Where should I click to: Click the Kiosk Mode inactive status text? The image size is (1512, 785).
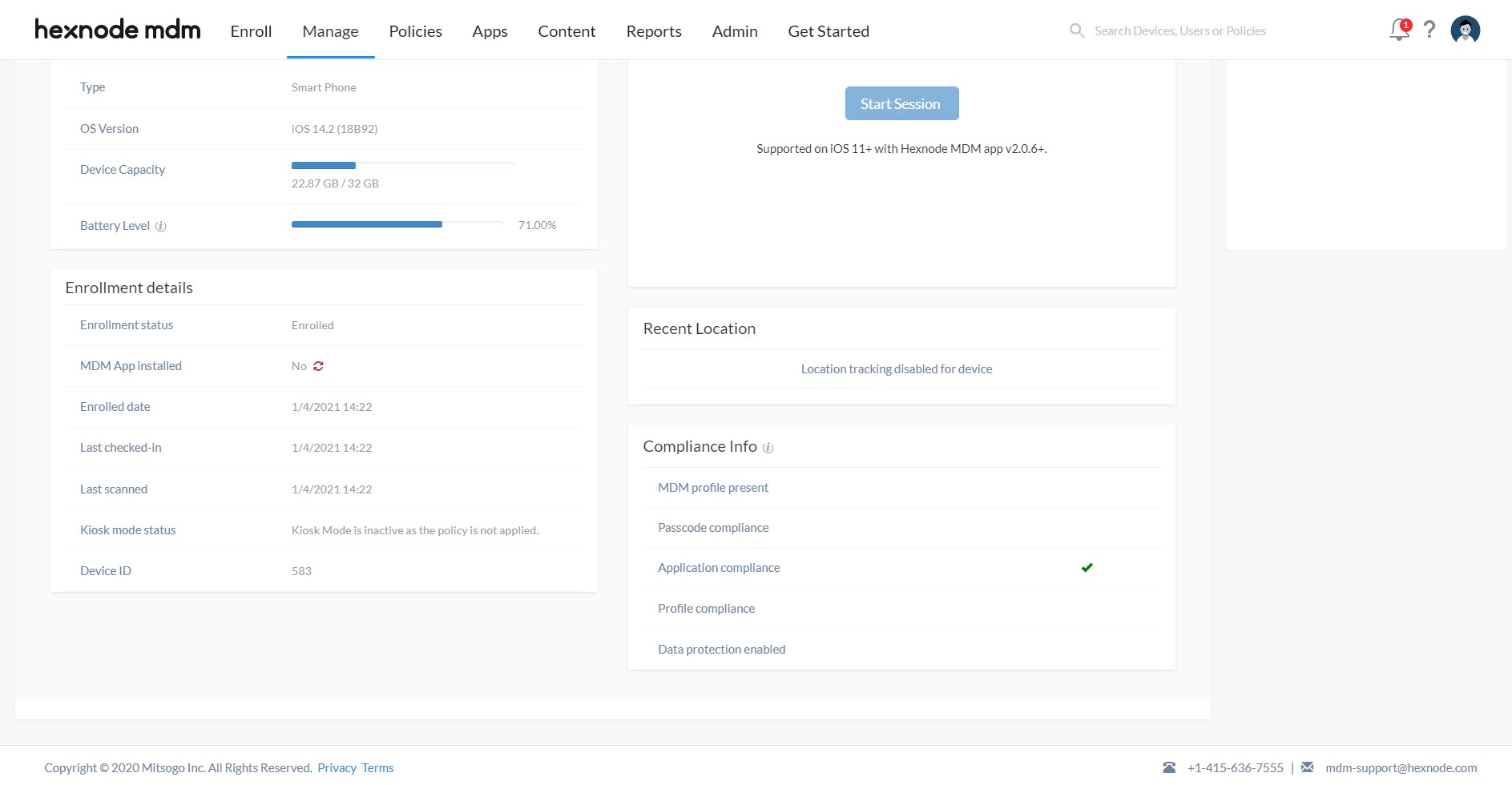[x=415, y=530]
